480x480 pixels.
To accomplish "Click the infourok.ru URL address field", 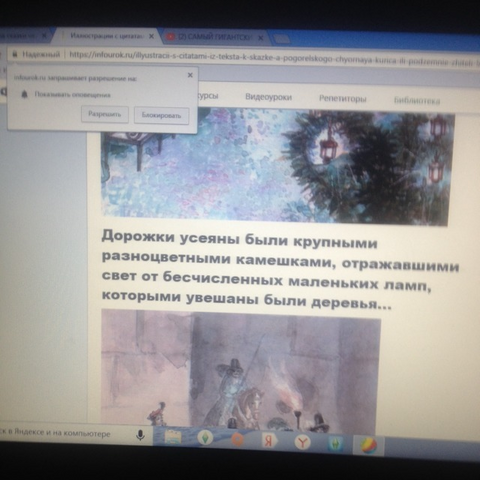I will click(273, 58).
